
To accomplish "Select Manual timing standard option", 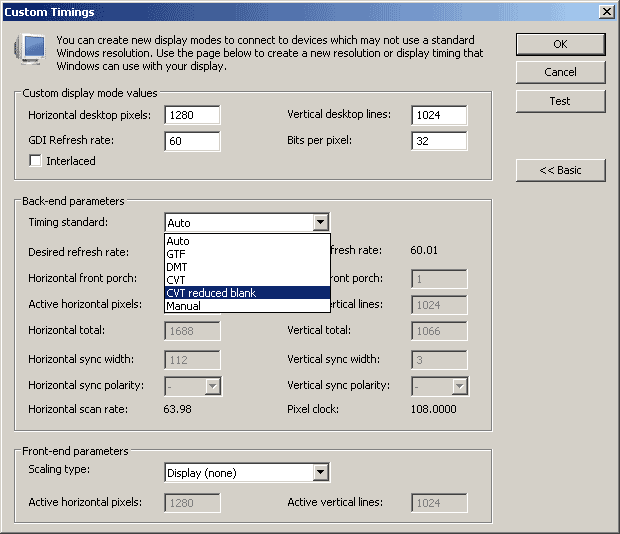I will 247,306.
